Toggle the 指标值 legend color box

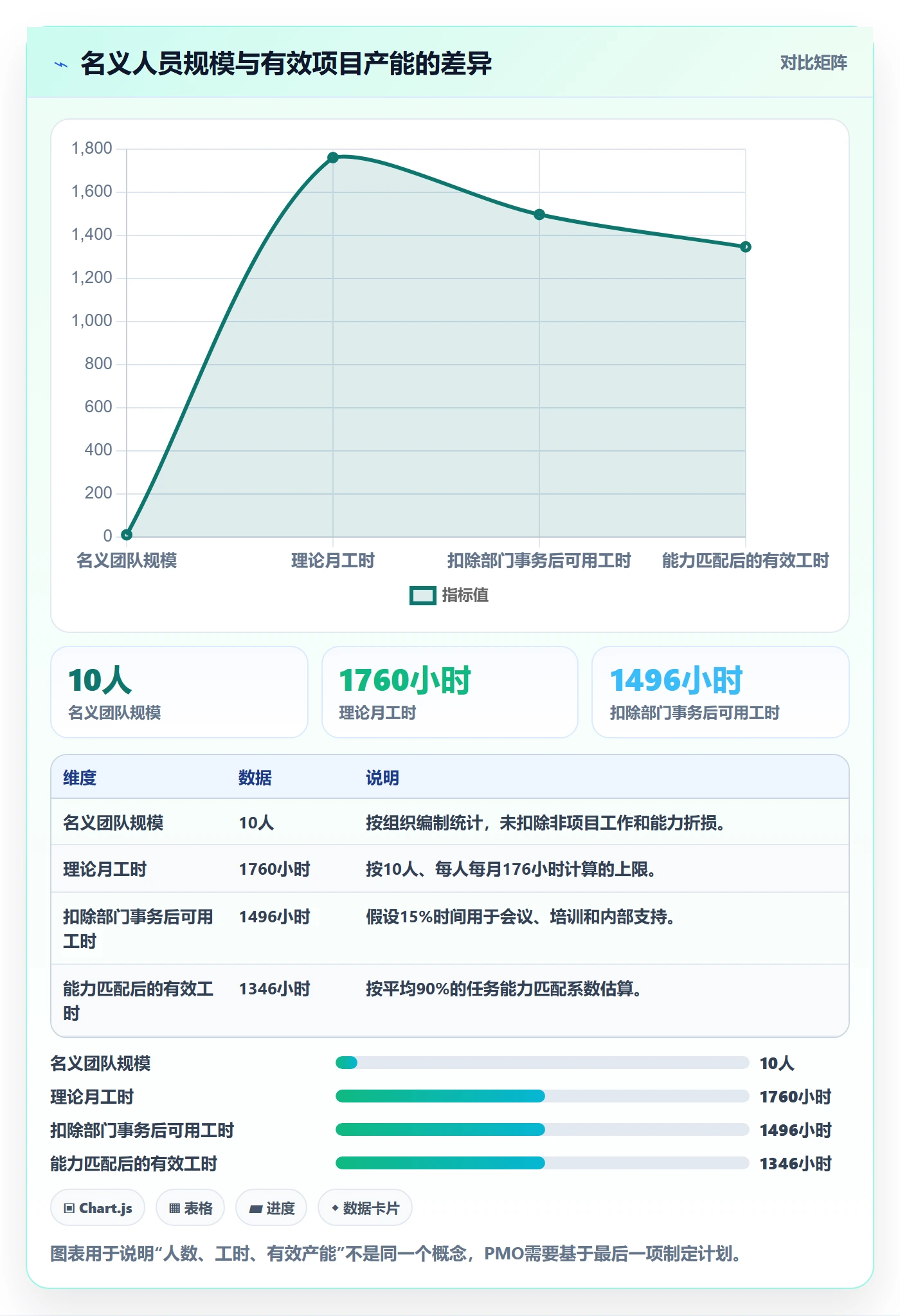pos(423,596)
